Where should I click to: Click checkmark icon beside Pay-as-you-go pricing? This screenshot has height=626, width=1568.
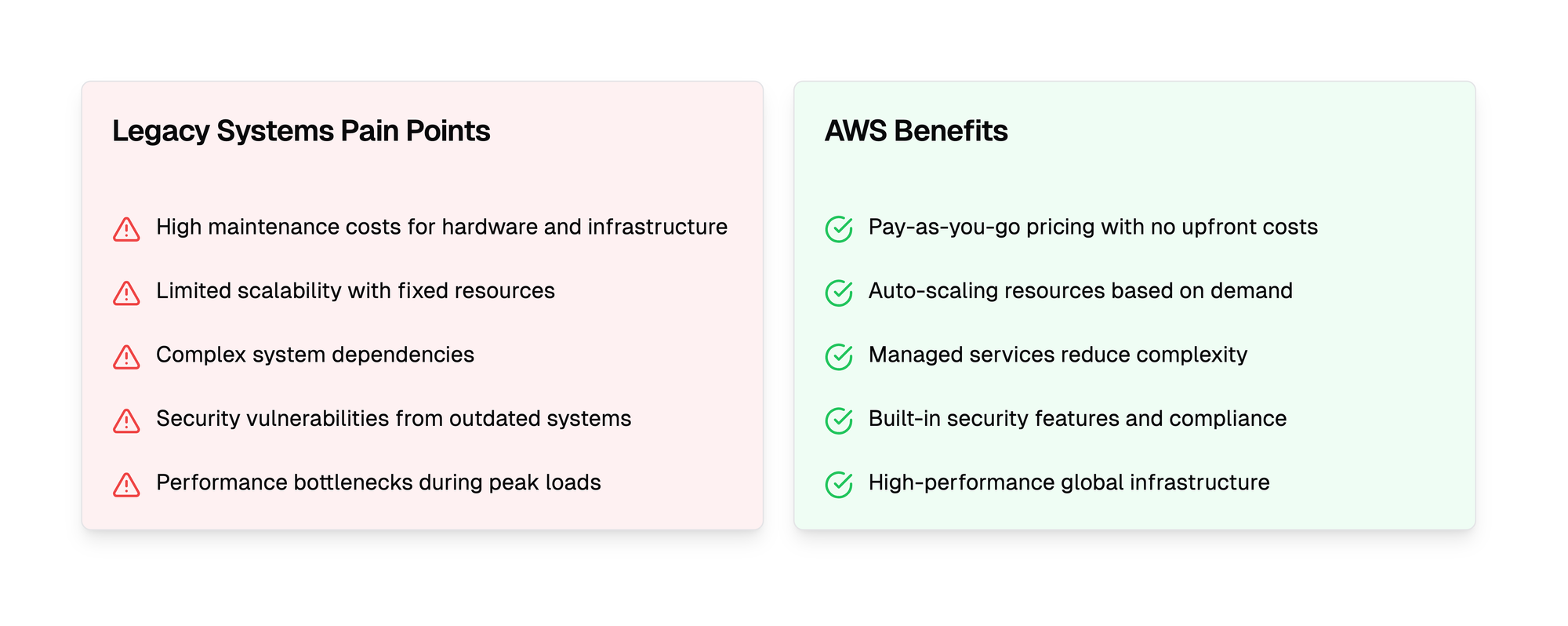click(x=839, y=229)
